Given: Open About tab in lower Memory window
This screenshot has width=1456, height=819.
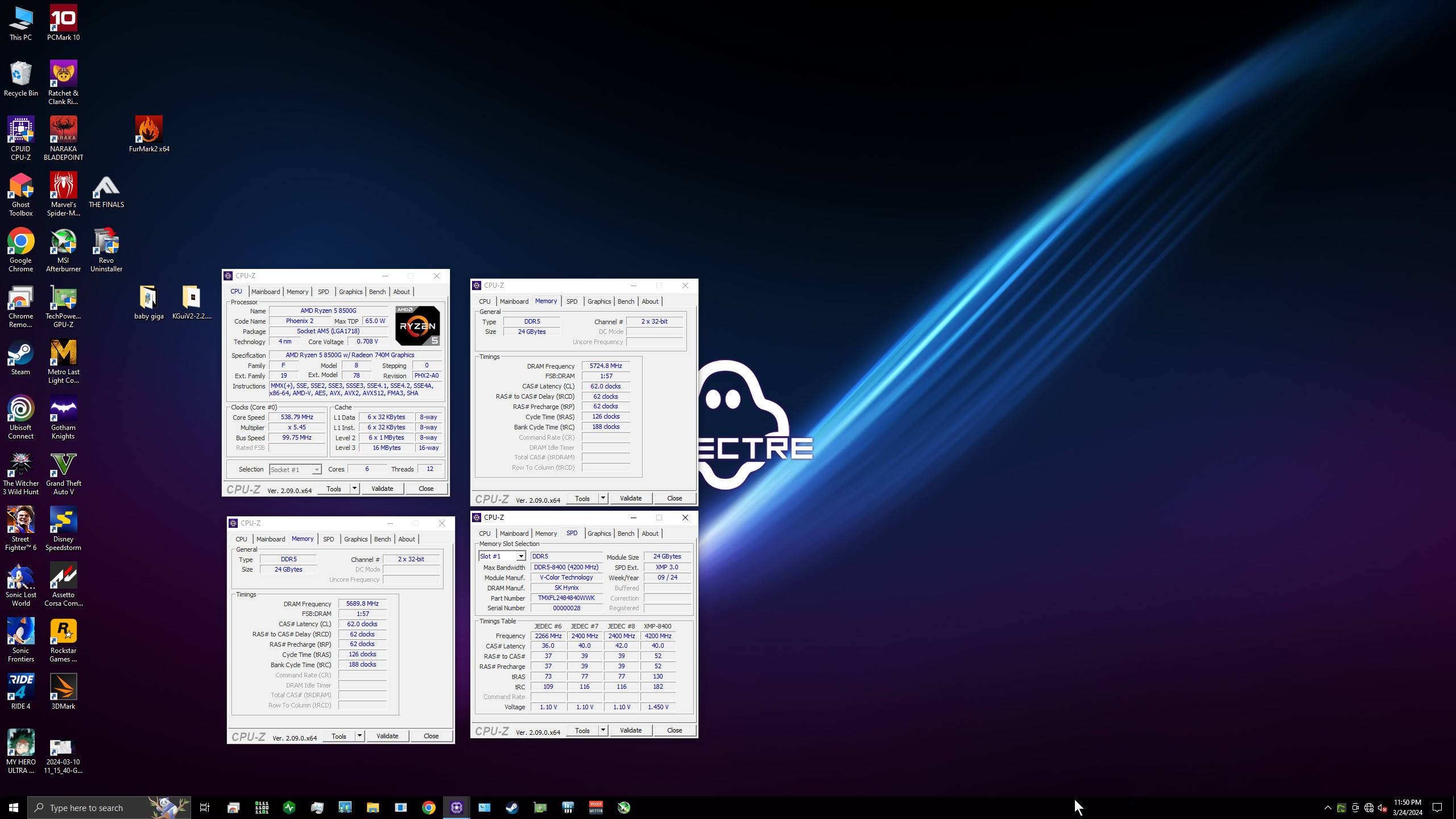Looking at the screenshot, I should 407,539.
